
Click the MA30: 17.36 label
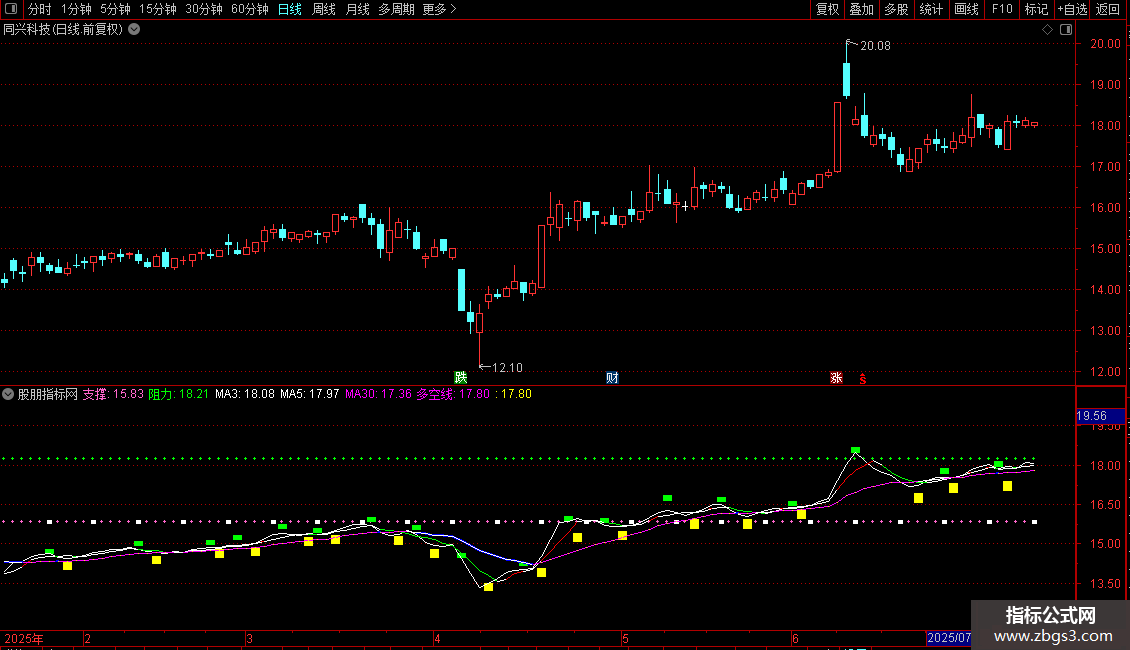point(378,394)
